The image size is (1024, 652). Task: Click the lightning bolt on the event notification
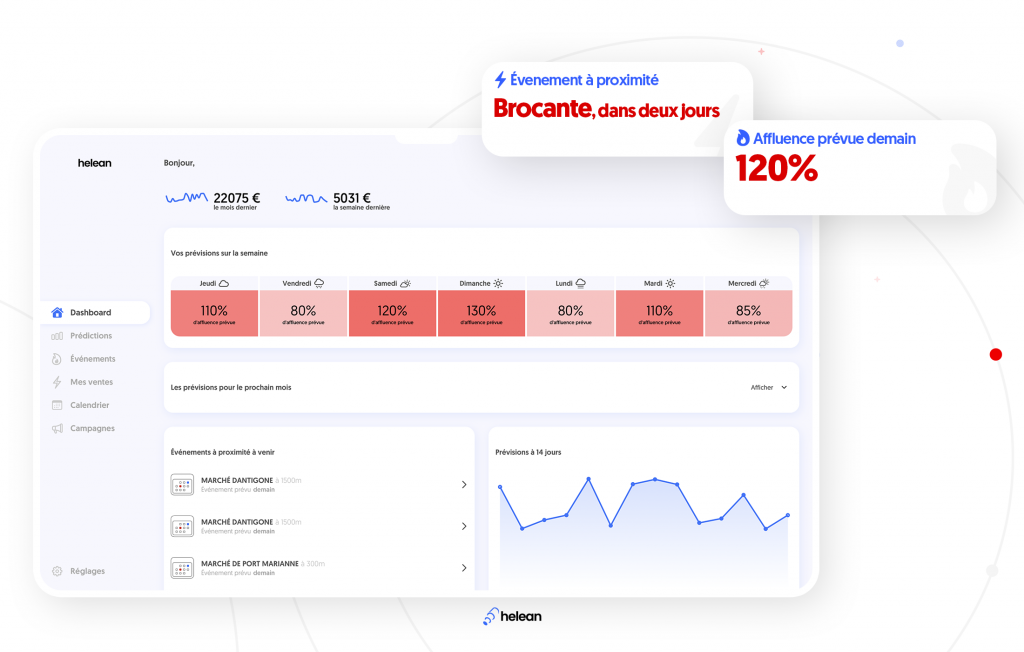tap(499, 79)
